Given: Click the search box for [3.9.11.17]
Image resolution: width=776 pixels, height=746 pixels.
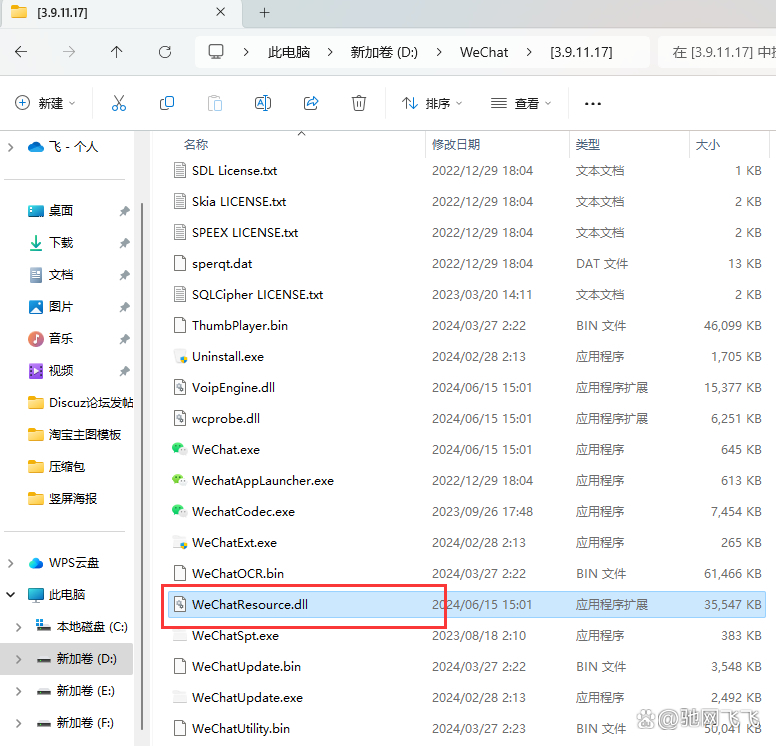Looking at the screenshot, I should [x=717, y=52].
